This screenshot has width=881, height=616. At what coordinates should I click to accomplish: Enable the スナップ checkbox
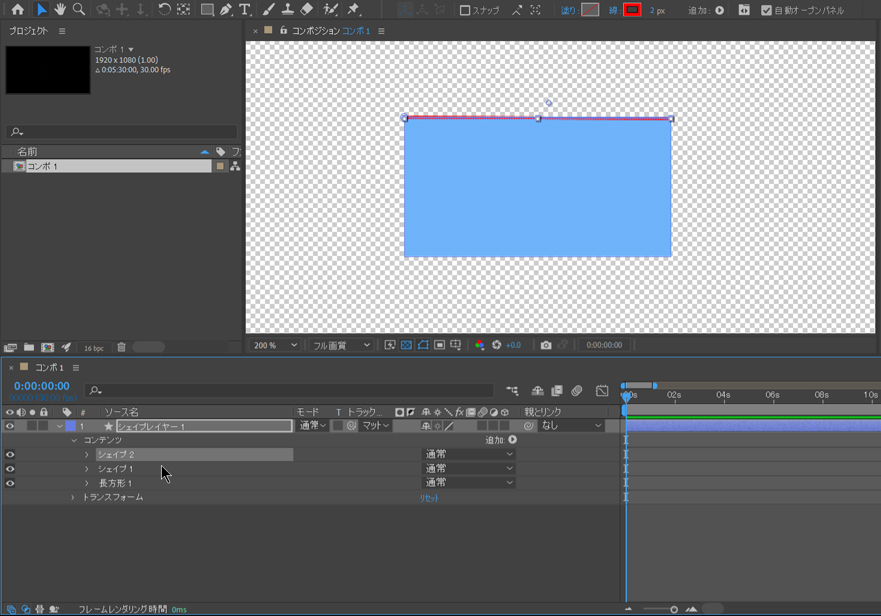click(x=465, y=10)
